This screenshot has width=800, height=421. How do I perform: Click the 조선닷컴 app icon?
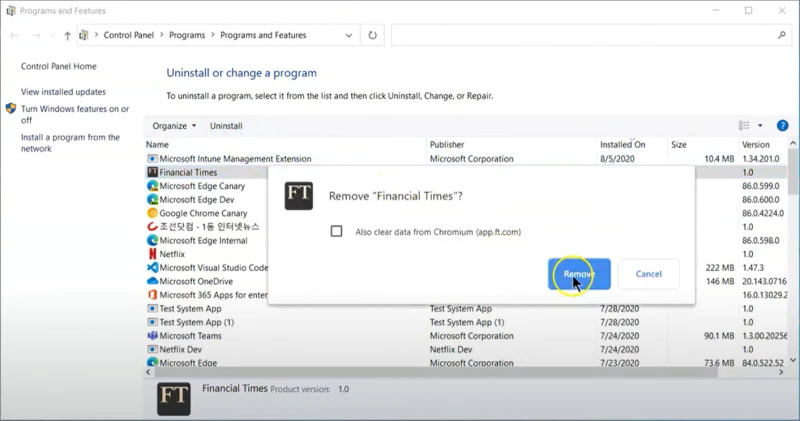152,227
